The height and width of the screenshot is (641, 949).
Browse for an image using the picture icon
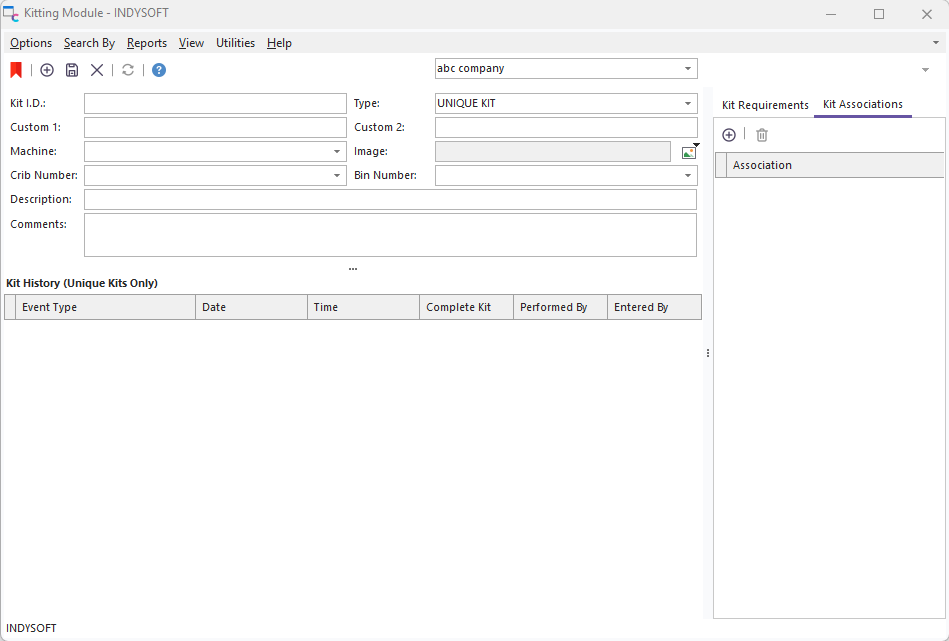689,152
